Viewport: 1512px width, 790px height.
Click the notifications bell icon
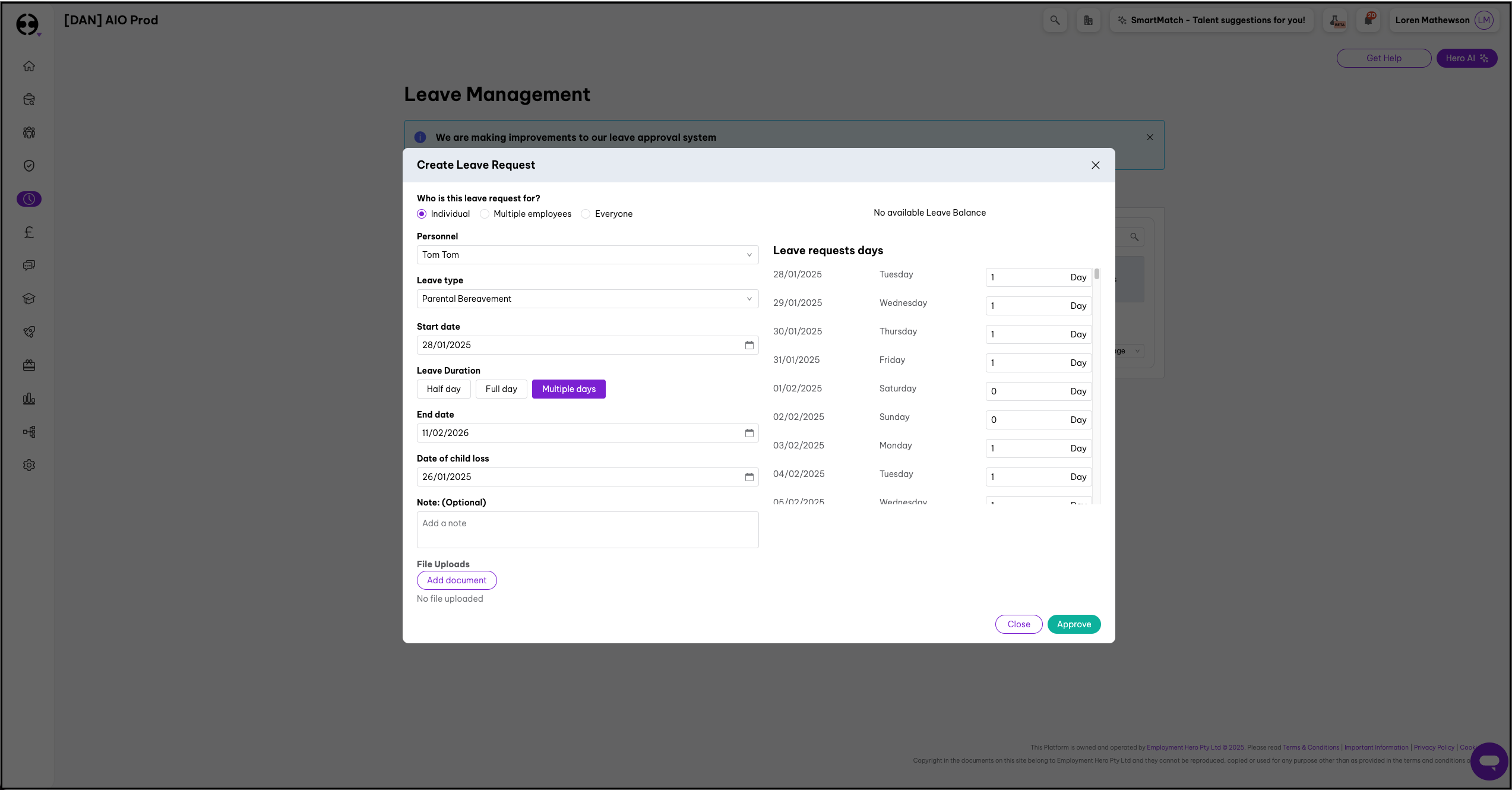pyautogui.click(x=1368, y=20)
